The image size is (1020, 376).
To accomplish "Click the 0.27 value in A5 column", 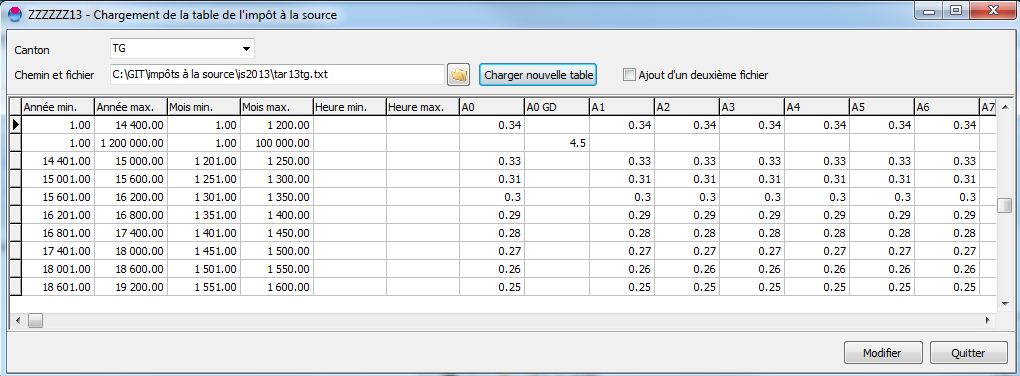I will pos(881,251).
